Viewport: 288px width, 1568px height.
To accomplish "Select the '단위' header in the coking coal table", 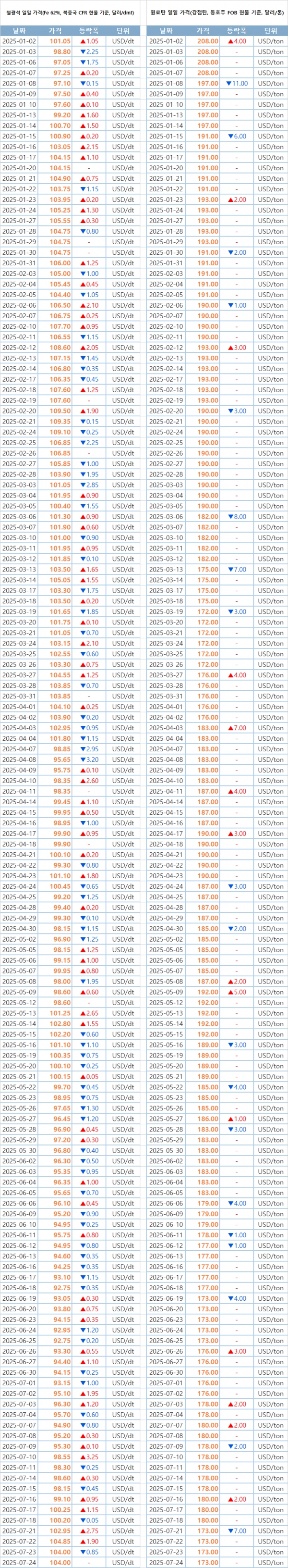I will pos(271,30).
